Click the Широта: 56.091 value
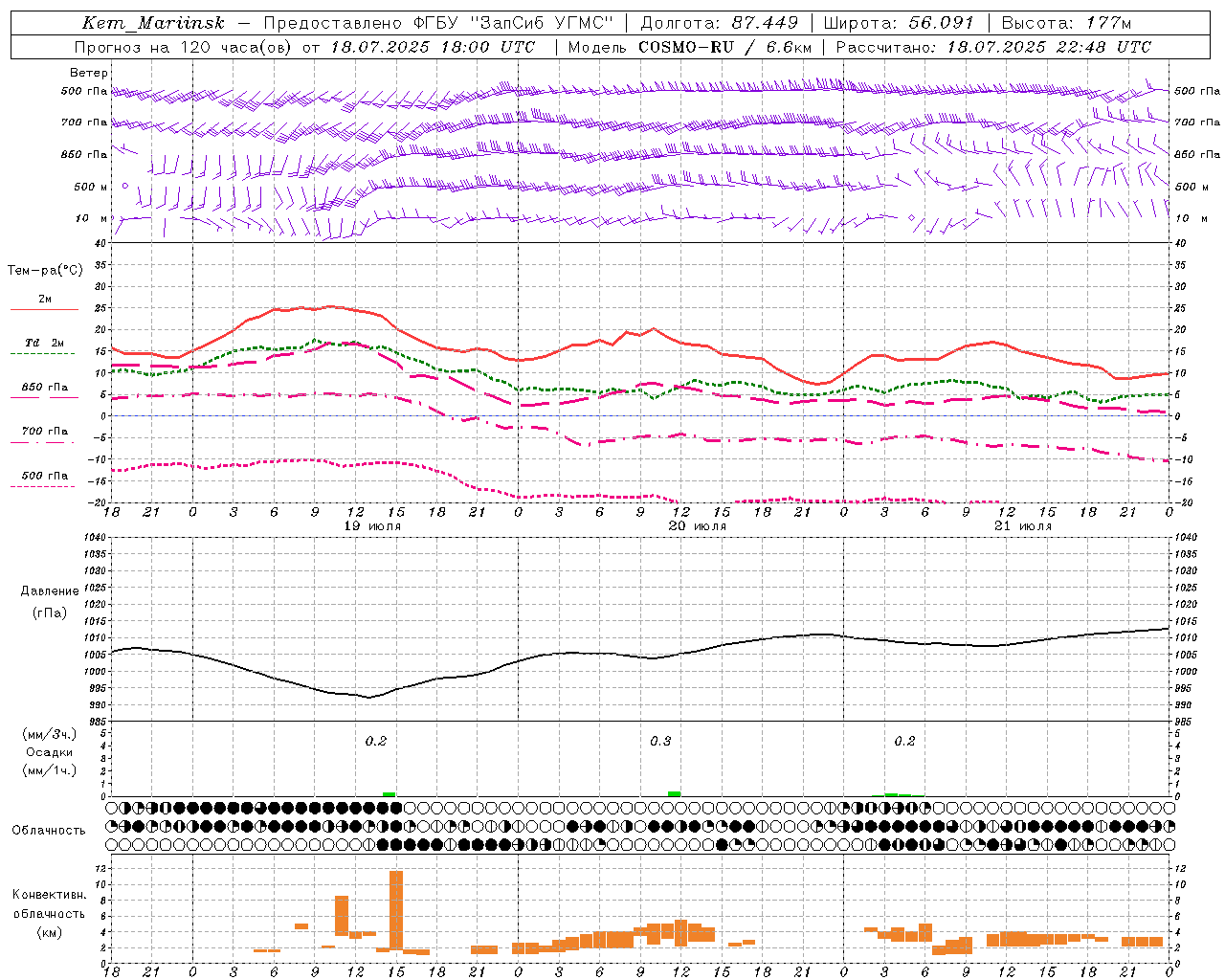The height and width of the screenshot is (980, 1225). [899, 23]
